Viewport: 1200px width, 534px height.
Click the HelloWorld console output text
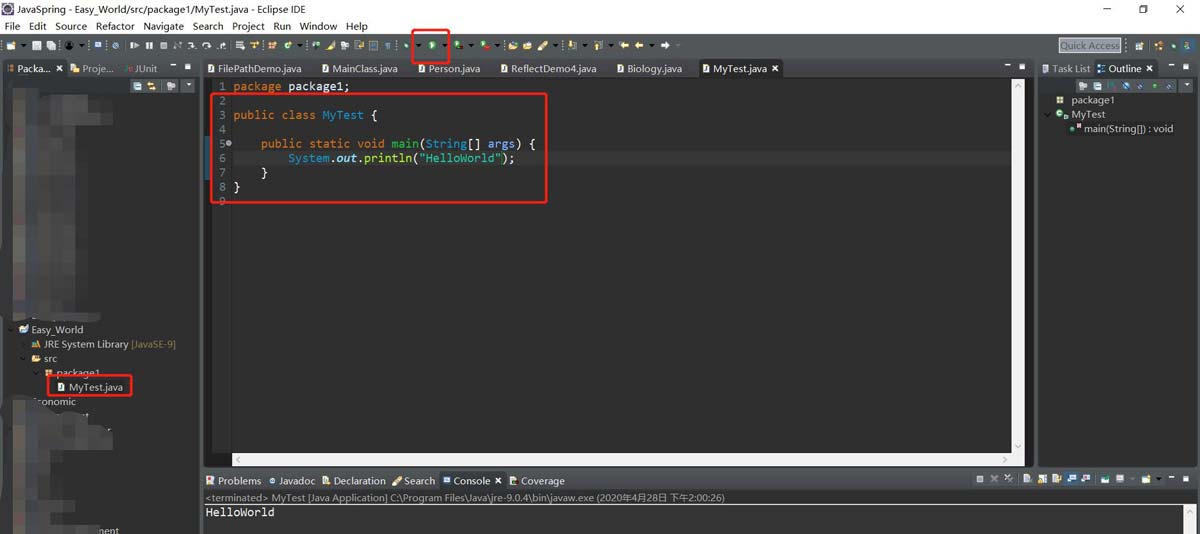(x=240, y=512)
